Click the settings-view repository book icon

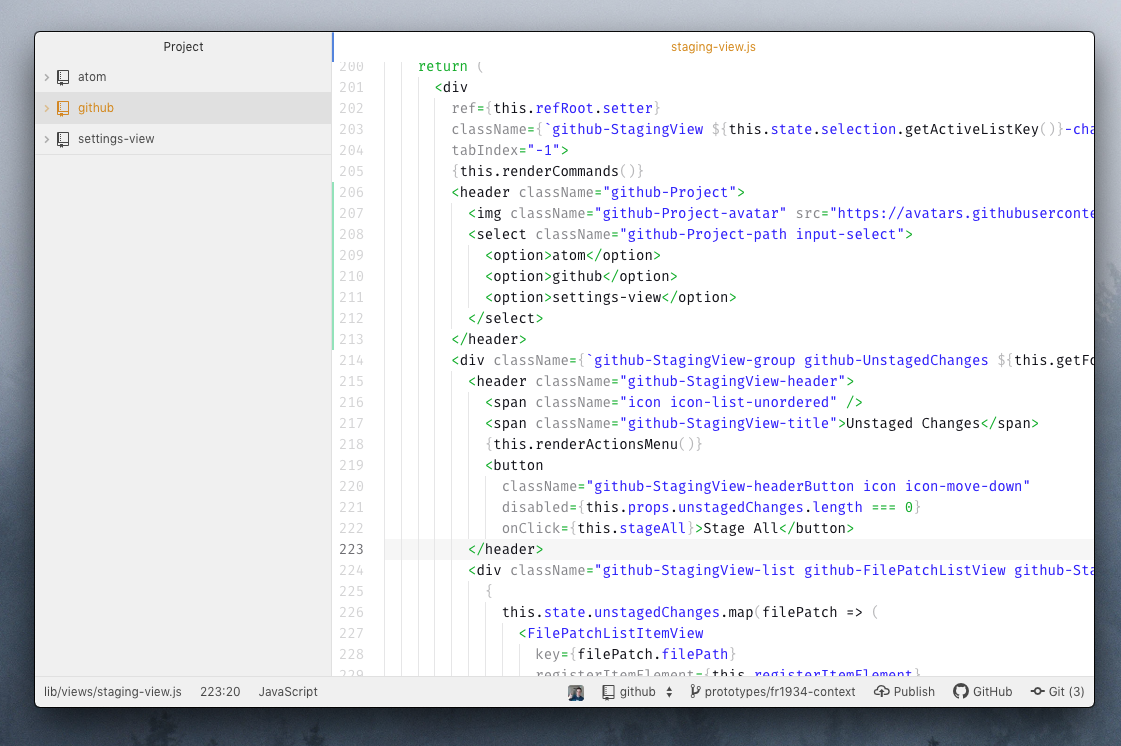tap(63, 139)
